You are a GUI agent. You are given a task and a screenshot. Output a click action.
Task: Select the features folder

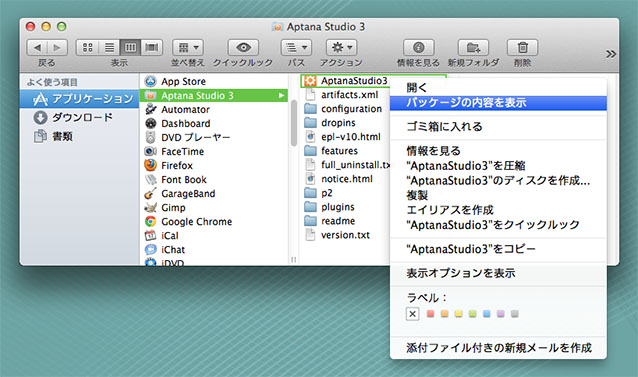coord(346,151)
